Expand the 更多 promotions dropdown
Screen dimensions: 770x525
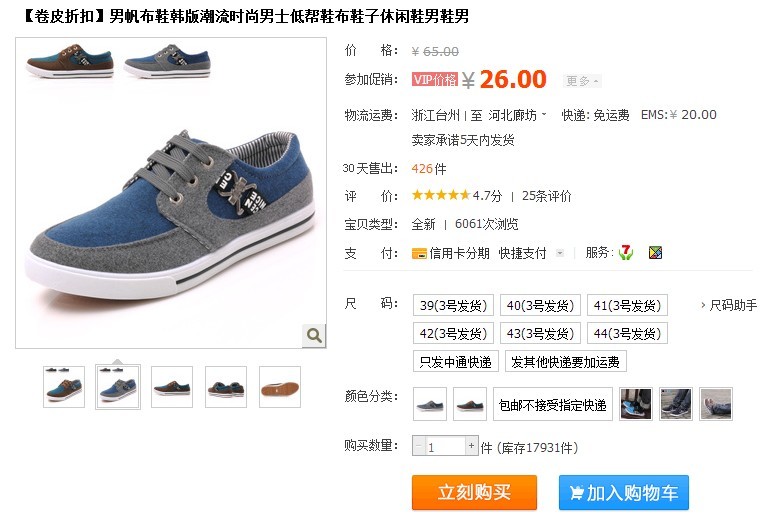tap(582, 81)
